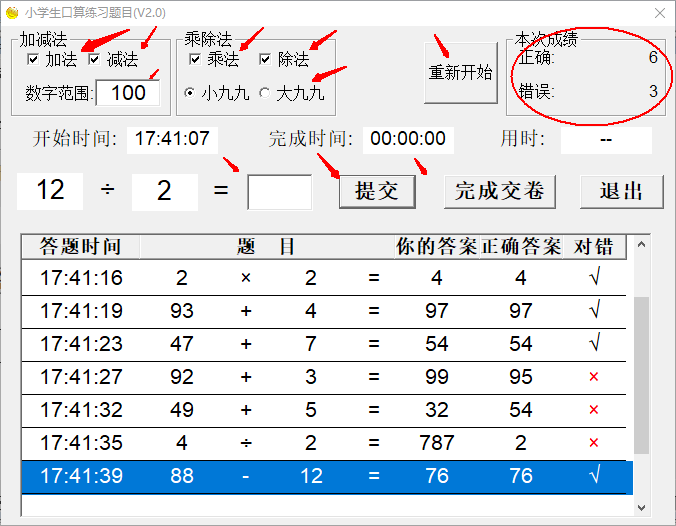This screenshot has width=676, height=526.
Task: Click the user answer 32 in 49+5 row
Action: (x=437, y=410)
